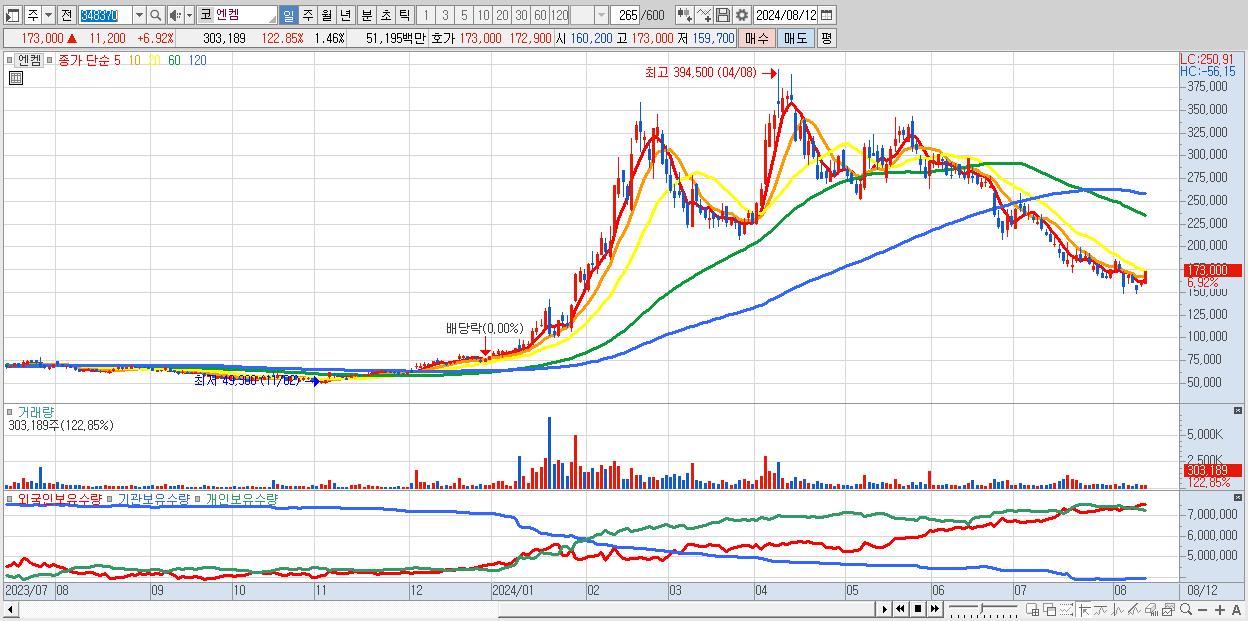The width and height of the screenshot is (1248, 621).
Task: Toggle the 5-day moving average label
Action: (118, 60)
